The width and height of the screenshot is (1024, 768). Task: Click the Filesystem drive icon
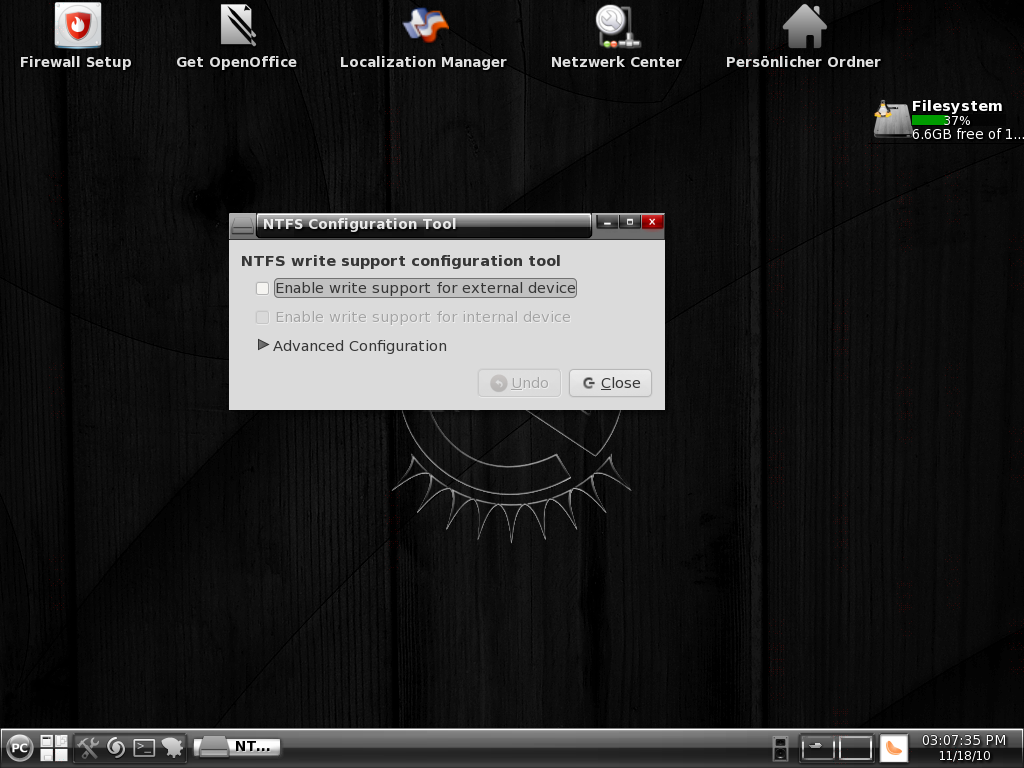click(x=891, y=121)
